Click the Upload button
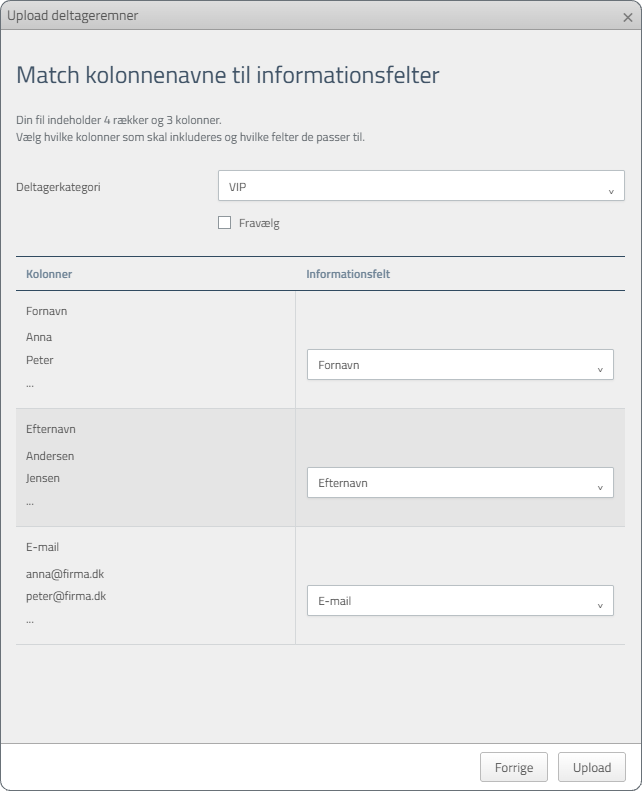The image size is (642, 791). pyautogui.click(x=592, y=767)
